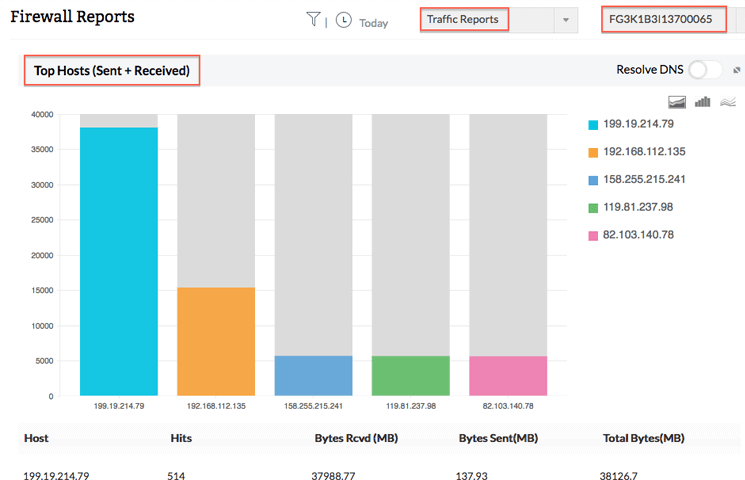Select the Today time range label
Image resolution: width=745 pixels, height=480 pixels.
coord(373,23)
